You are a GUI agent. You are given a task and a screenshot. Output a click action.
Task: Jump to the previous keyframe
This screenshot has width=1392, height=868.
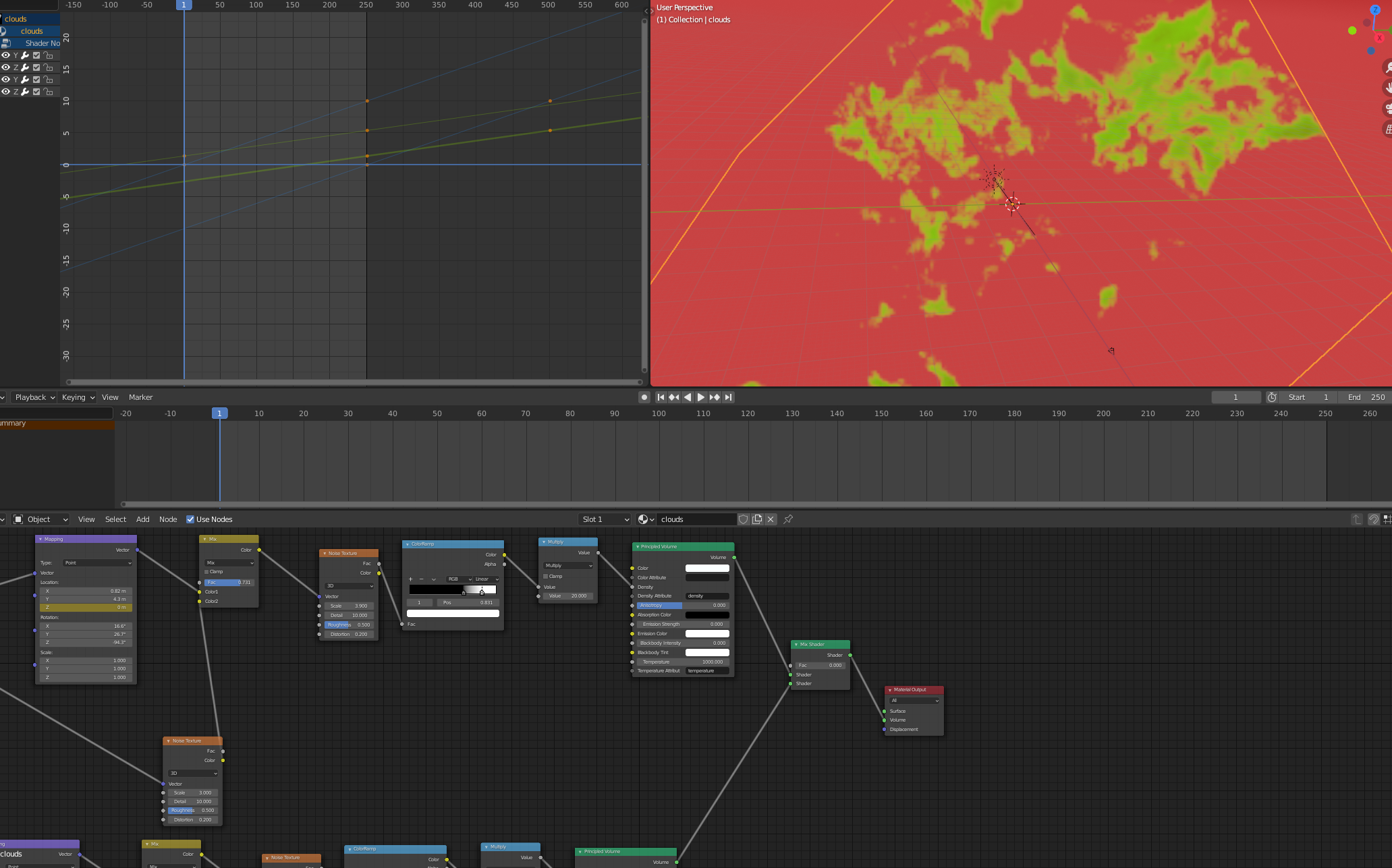coord(673,397)
